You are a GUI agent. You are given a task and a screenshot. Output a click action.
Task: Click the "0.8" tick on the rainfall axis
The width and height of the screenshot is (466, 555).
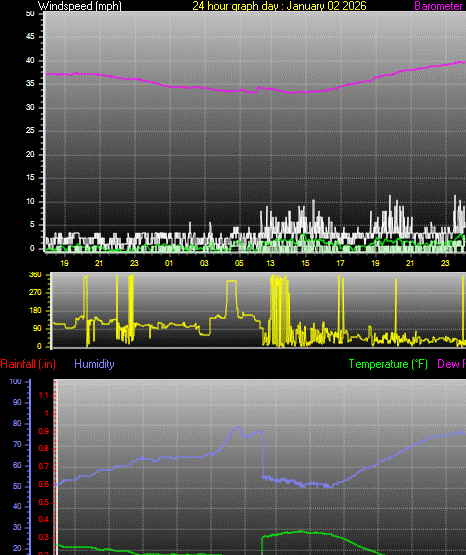(x=44, y=449)
